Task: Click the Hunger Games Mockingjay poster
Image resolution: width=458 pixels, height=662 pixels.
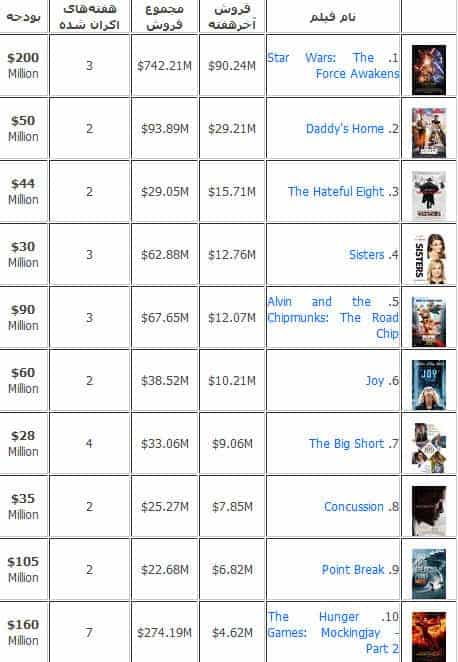Action: coord(429,637)
